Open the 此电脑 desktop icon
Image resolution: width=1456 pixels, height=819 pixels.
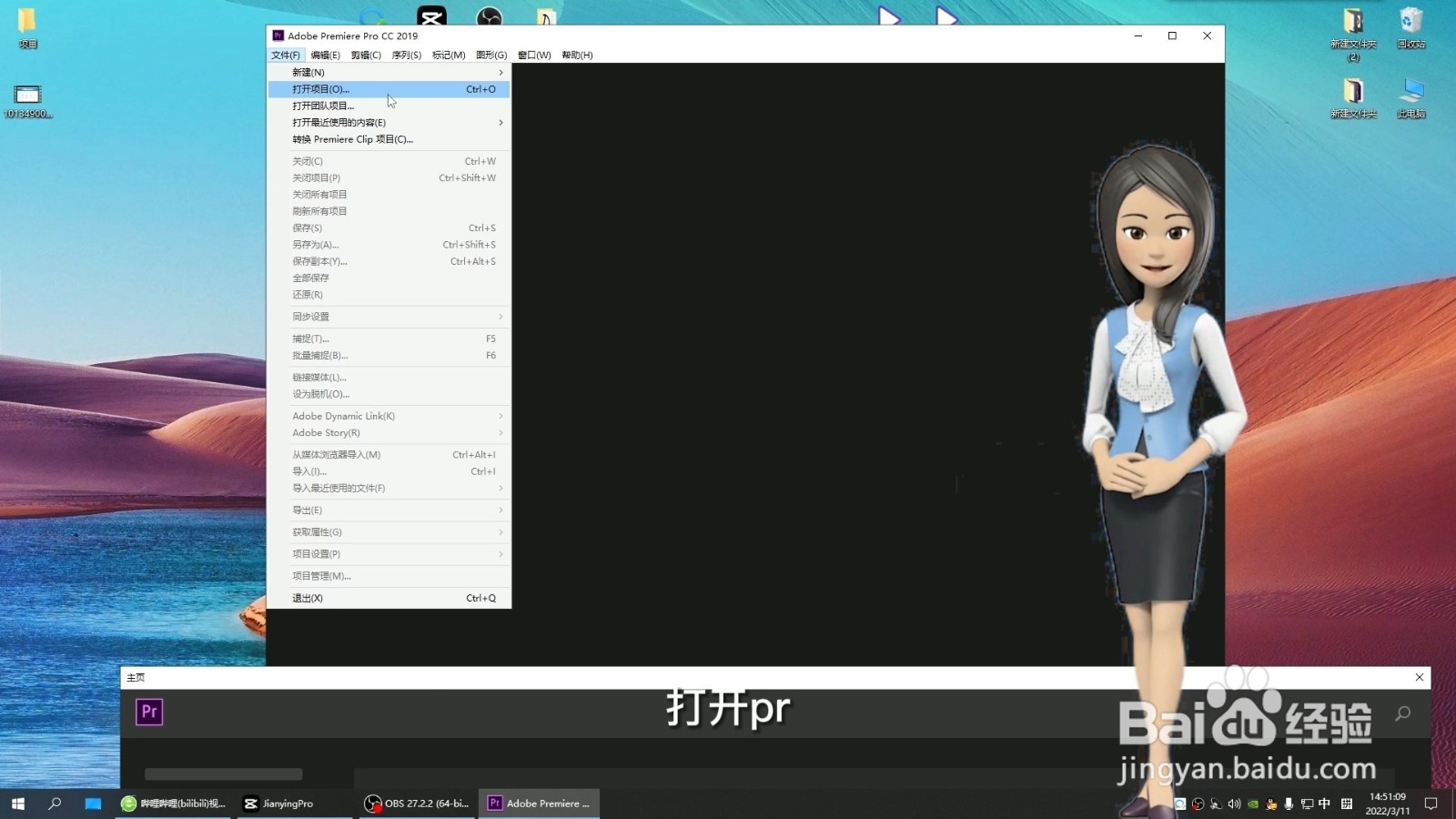pyautogui.click(x=1411, y=98)
